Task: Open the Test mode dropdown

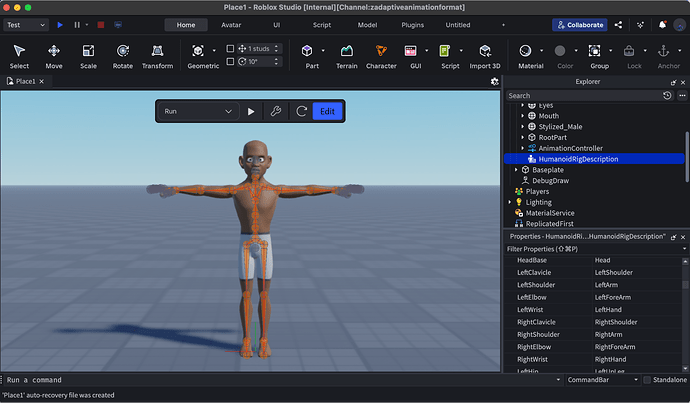Action: 26,25
